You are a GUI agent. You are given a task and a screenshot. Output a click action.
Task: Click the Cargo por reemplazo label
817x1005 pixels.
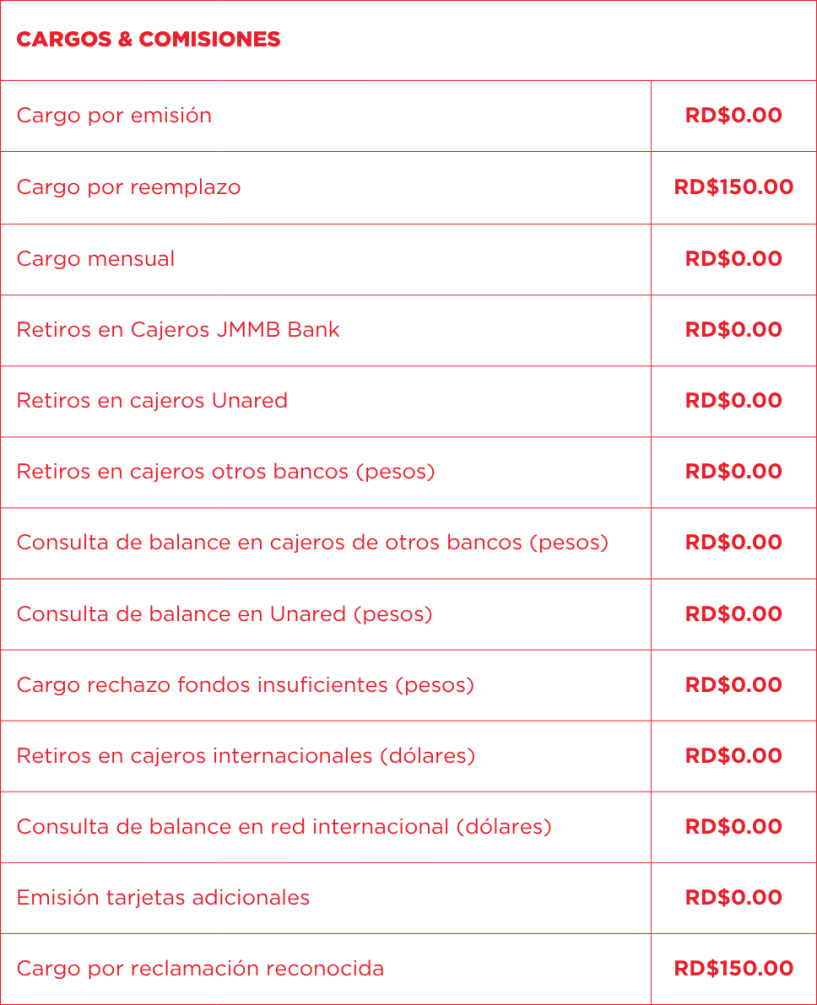click(128, 187)
